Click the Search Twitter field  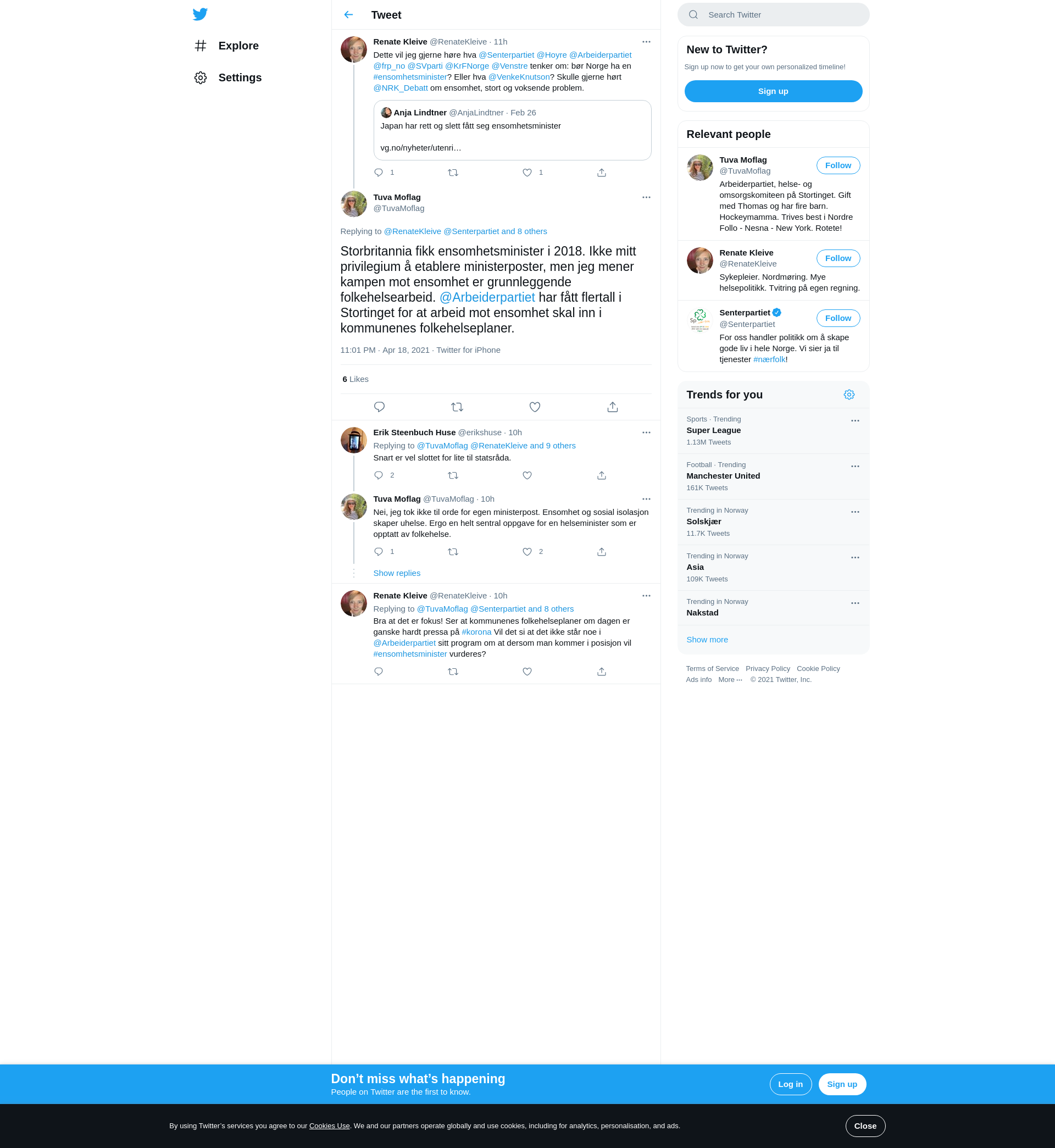pyautogui.click(x=773, y=15)
